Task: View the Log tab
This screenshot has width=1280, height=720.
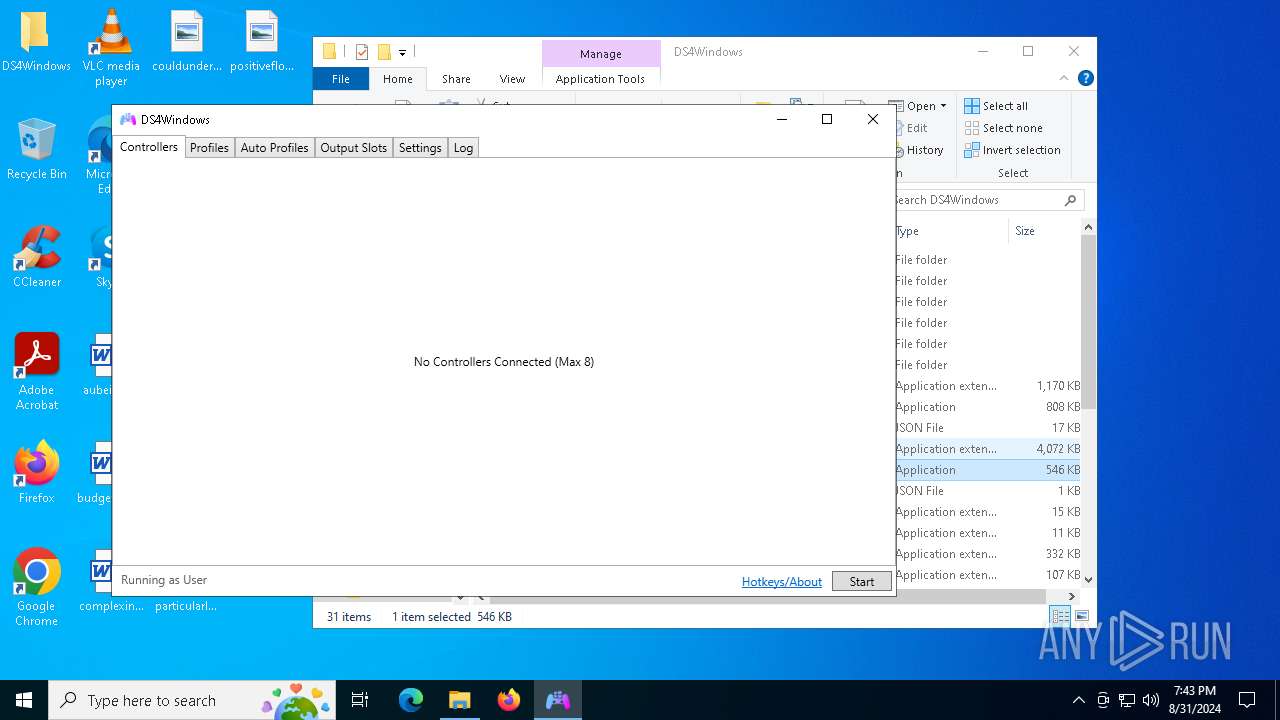Action: pos(463,148)
